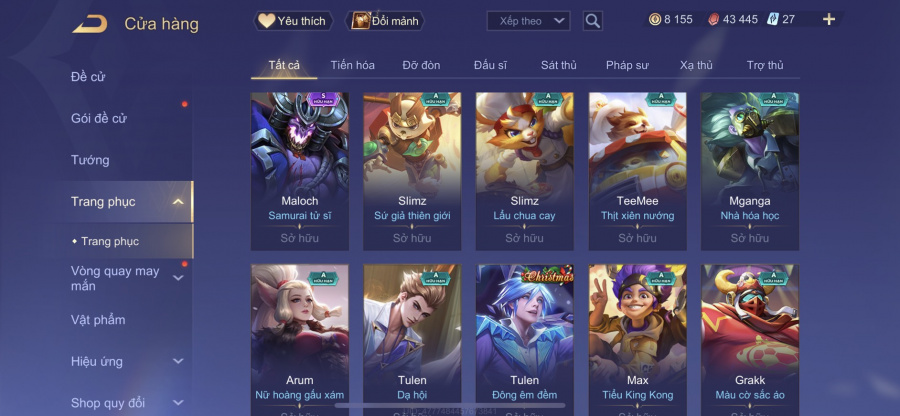Select Tulen Đông êm đềm Christmas skin
This screenshot has height=416, width=900.
[x=525, y=340]
